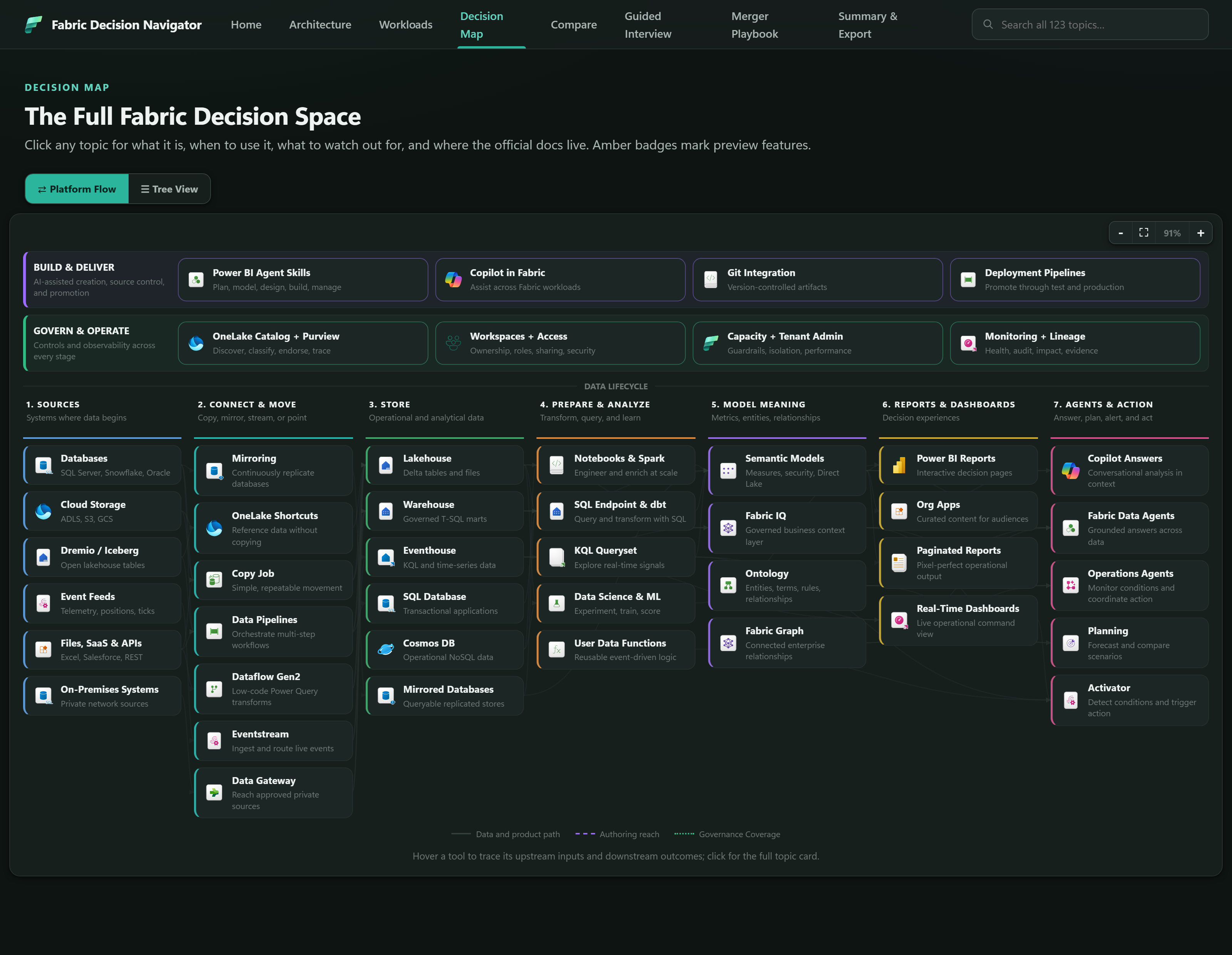Click the Planning icon
This screenshot has height=955, width=1232.
pos(1071,643)
